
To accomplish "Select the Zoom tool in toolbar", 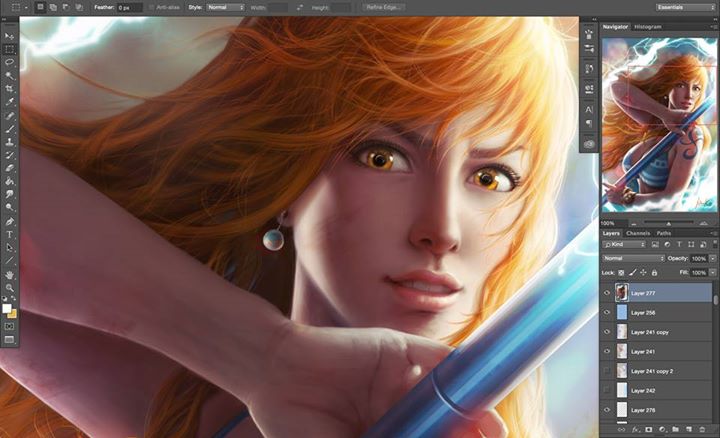I will tap(10, 287).
